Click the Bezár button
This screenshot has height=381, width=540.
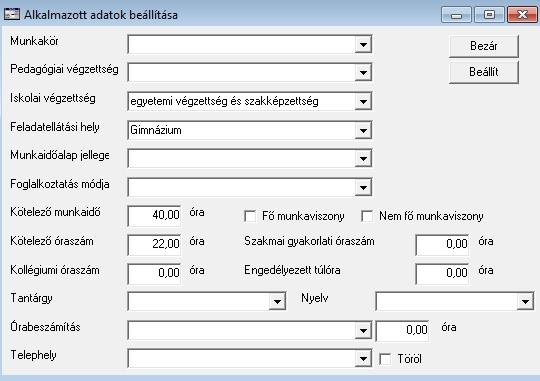coord(484,46)
